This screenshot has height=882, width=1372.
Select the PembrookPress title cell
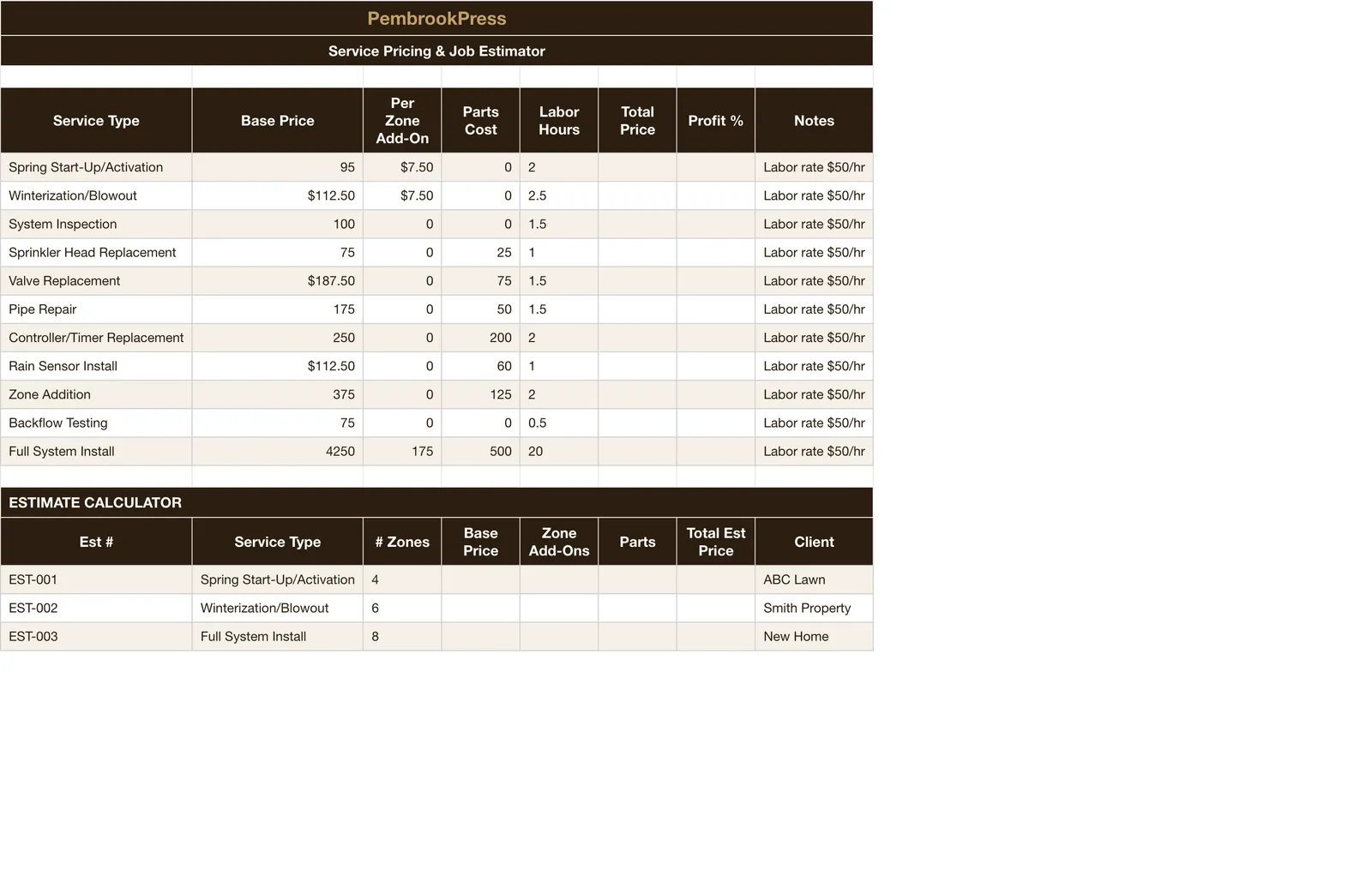[436, 18]
